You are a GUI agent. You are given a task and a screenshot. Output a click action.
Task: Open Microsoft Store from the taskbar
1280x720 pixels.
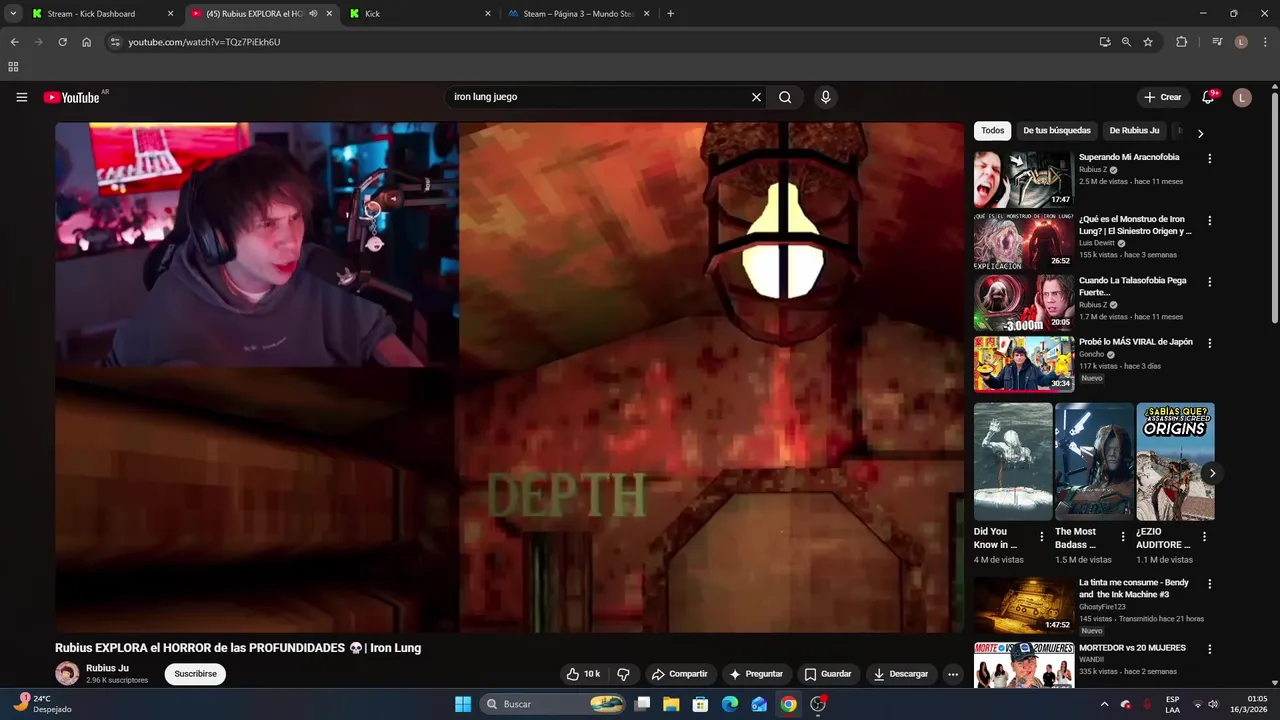coord(700,704)
